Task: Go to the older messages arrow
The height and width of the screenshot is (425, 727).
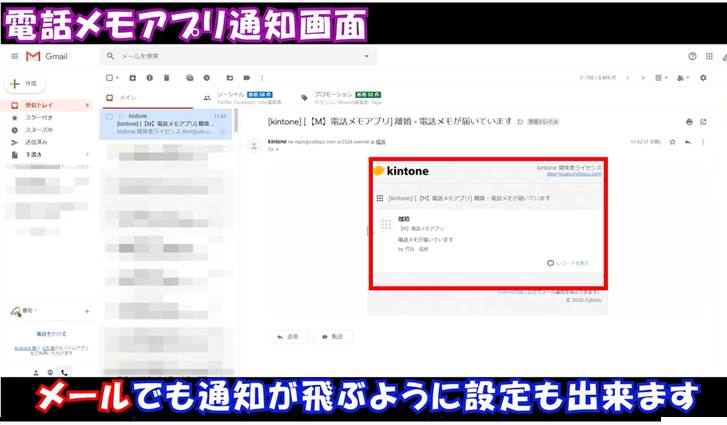Action: point(643,78)
